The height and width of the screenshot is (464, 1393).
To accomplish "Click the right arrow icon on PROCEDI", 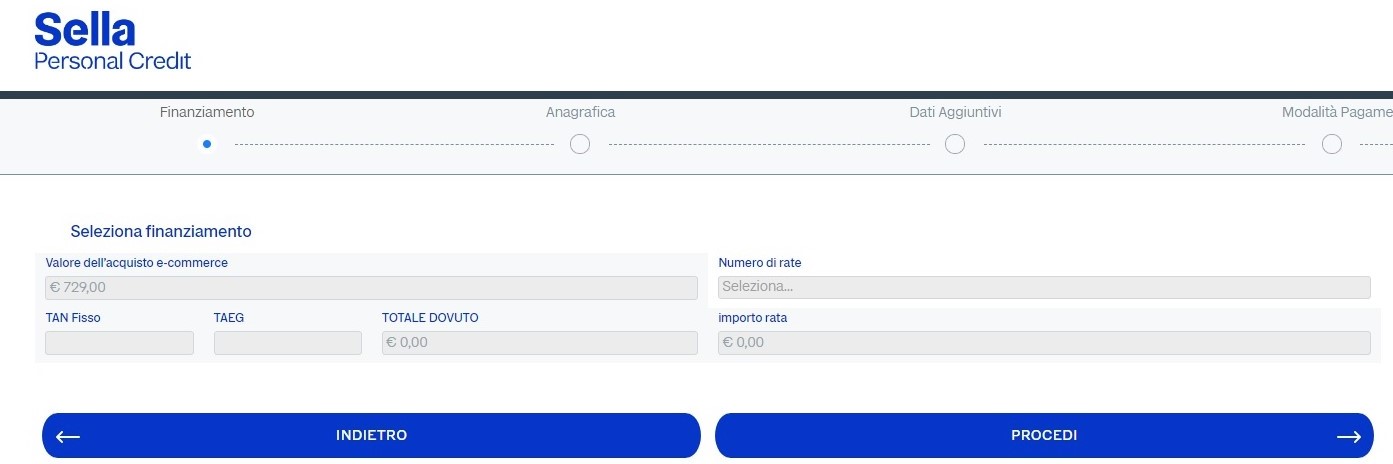I will [1348, 436].
